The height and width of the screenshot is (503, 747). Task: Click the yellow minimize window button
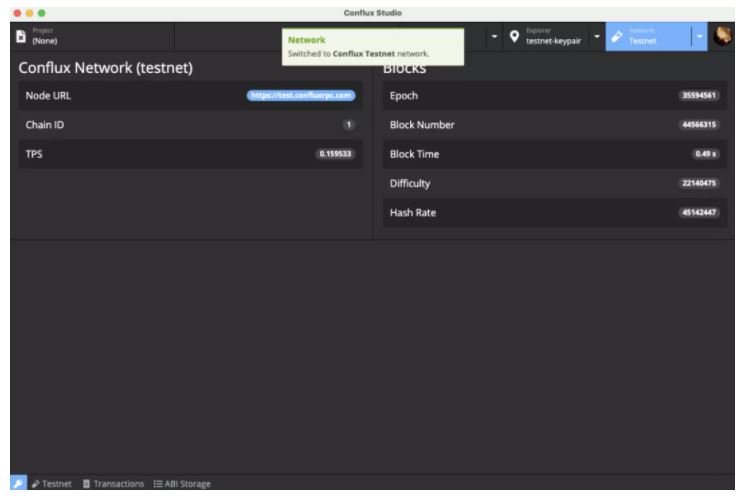[30, 13]
